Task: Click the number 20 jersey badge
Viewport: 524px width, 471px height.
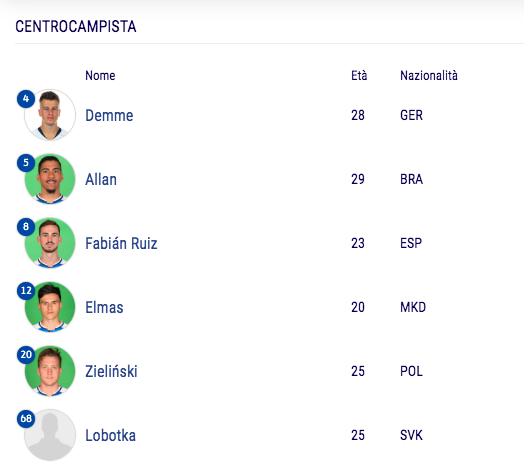Action: coord(26,355)
